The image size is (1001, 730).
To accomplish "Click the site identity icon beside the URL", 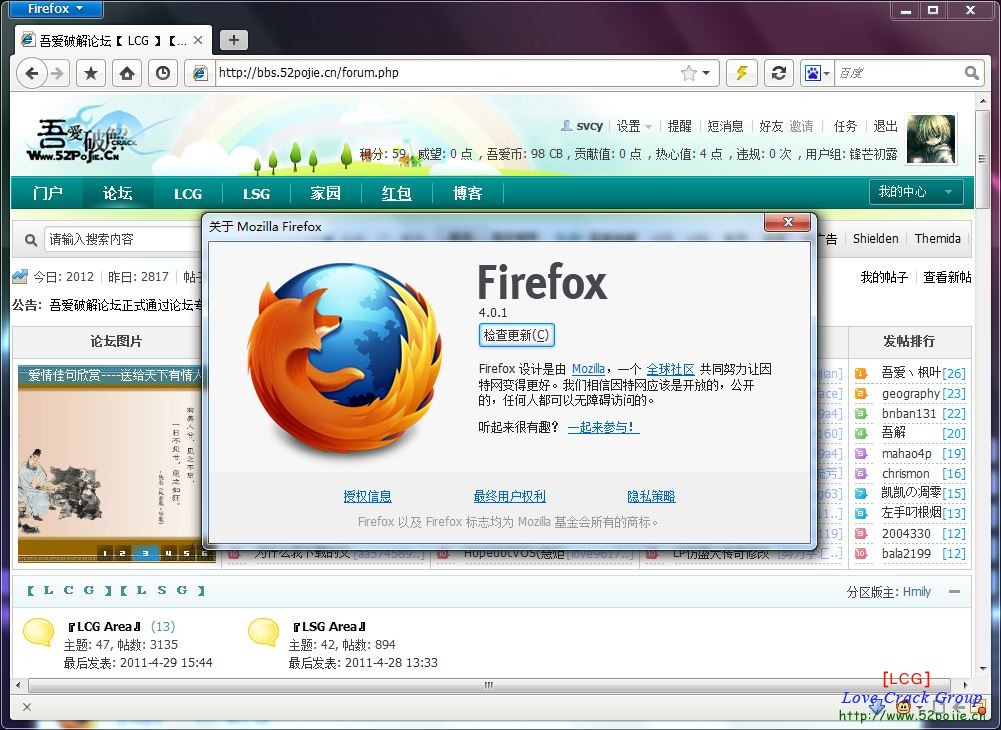I will (200, 73).
